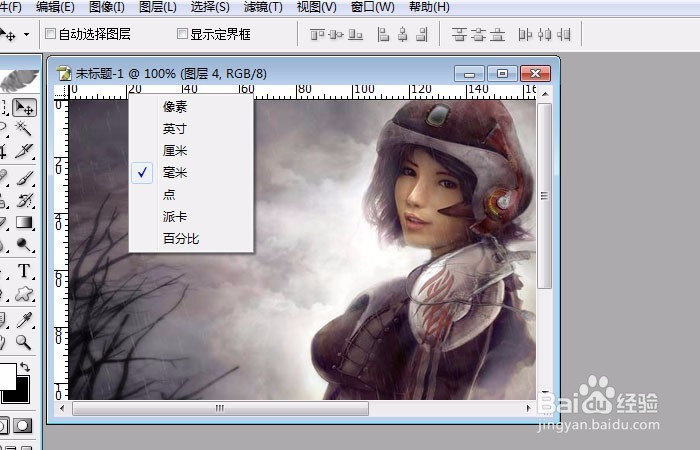The width and height of the screenshot is (700, 450).
Task: Click horizontal scrollbar left arrow
Action: pyautogui.click(x=62, y=408)
